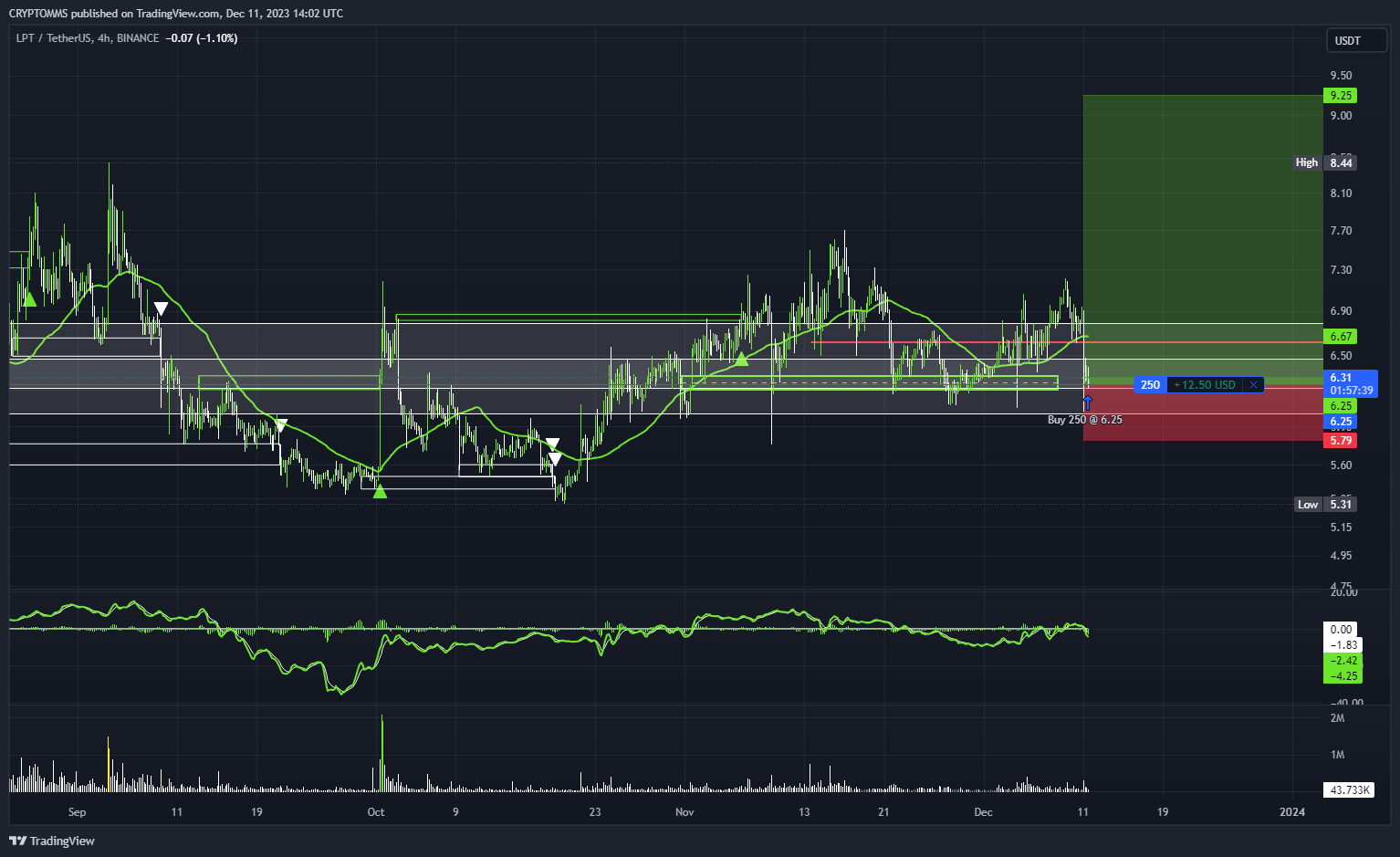Click the white down-triangle signal near Sep 19
This screenshot has width=1400, height=857.
coord(281,425)
